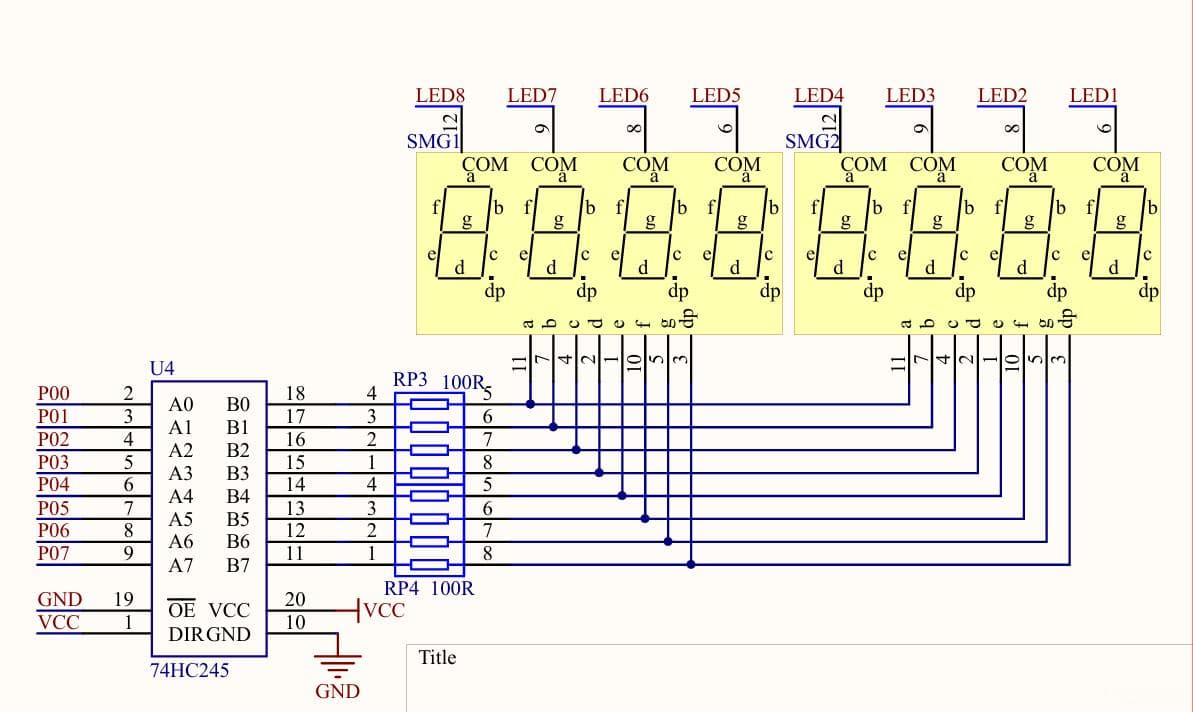Click the seven-segment digit under LED5

coord(740,233)
